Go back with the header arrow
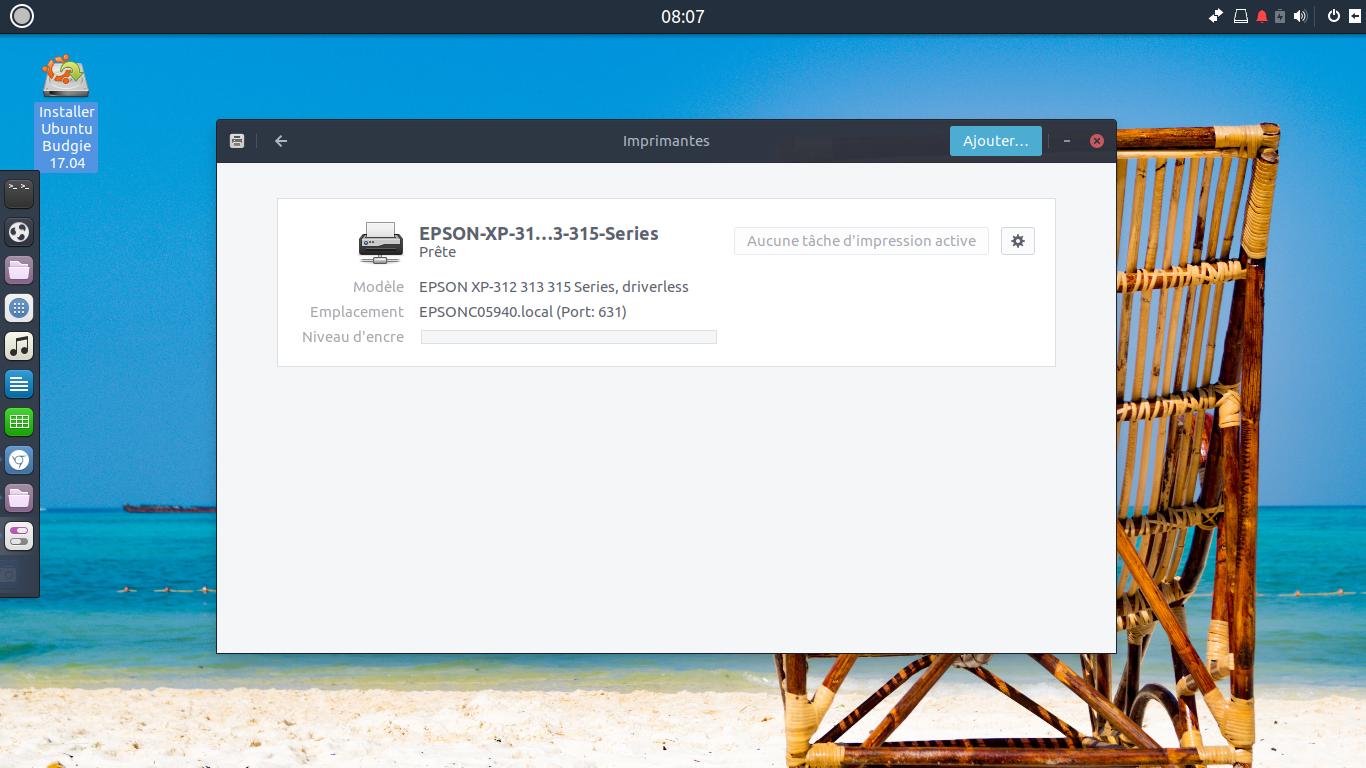 tap(281, 141)
